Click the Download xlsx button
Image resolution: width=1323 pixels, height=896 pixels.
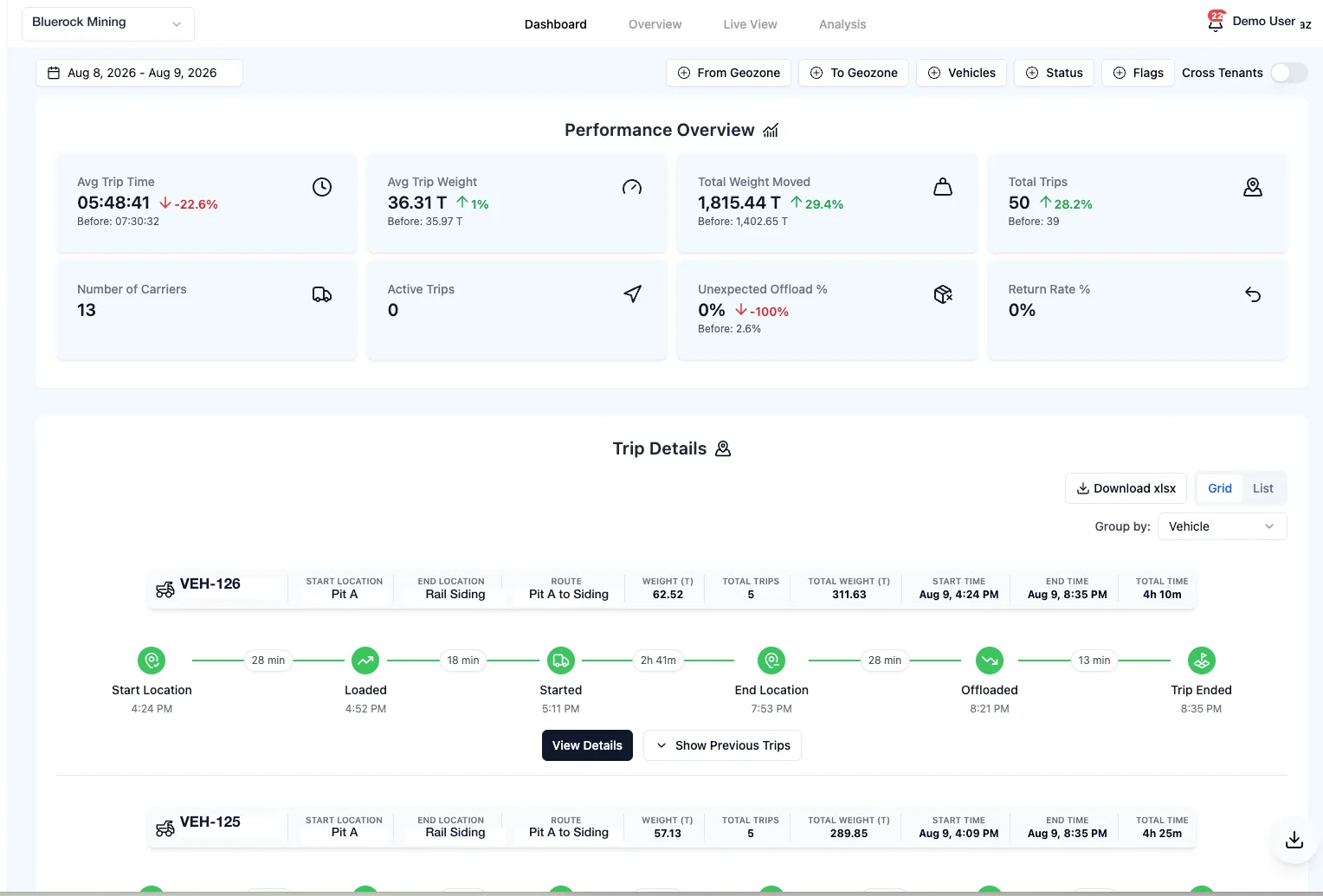(x=1126, y=488)
